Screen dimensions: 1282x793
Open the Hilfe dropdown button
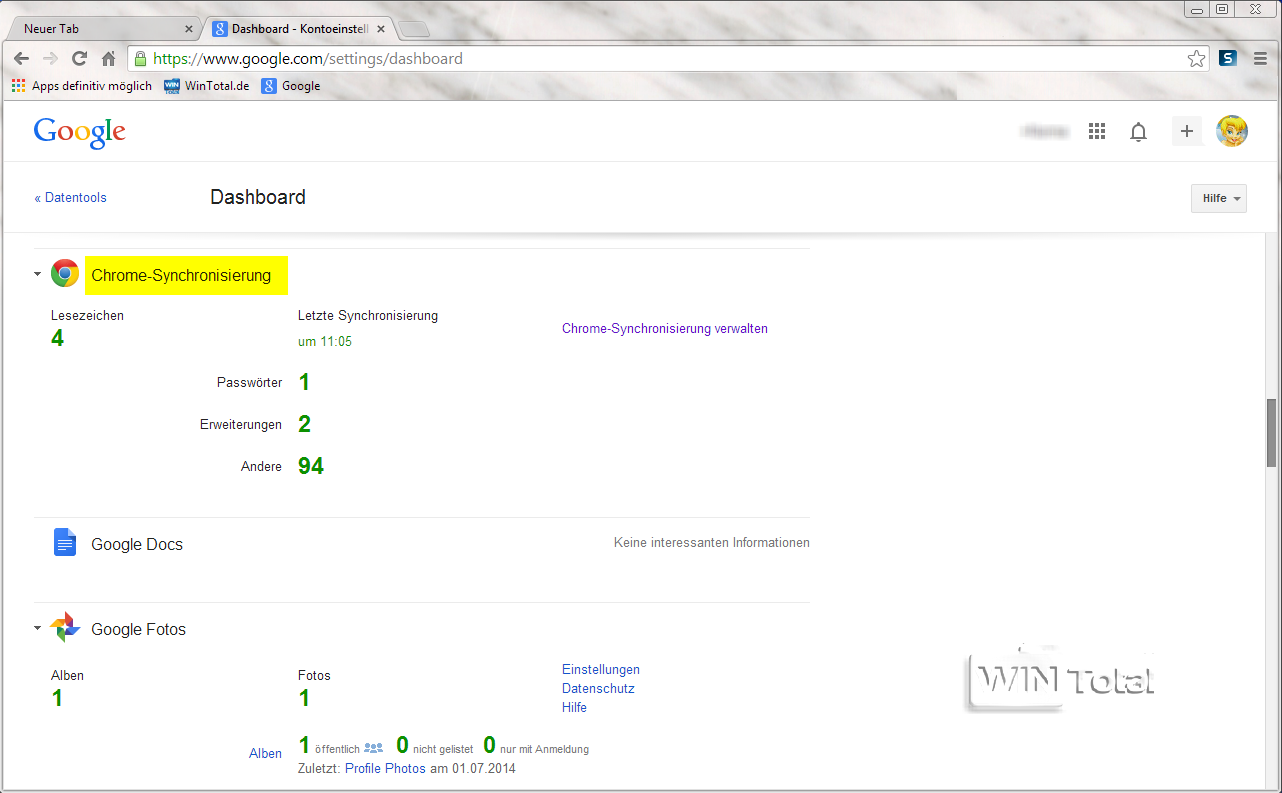pos(1219,198)
